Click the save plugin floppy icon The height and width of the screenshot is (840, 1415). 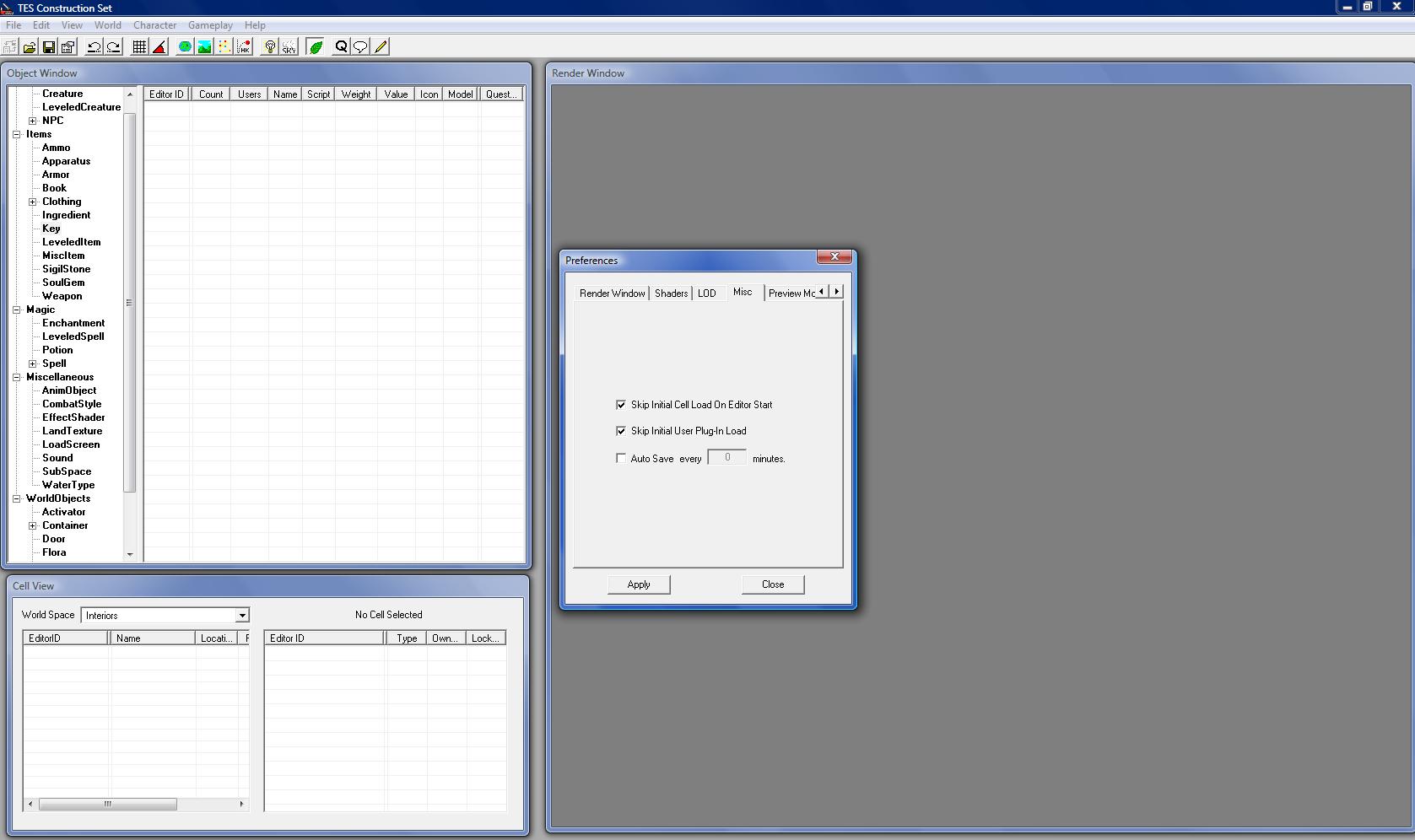(49, 47)
